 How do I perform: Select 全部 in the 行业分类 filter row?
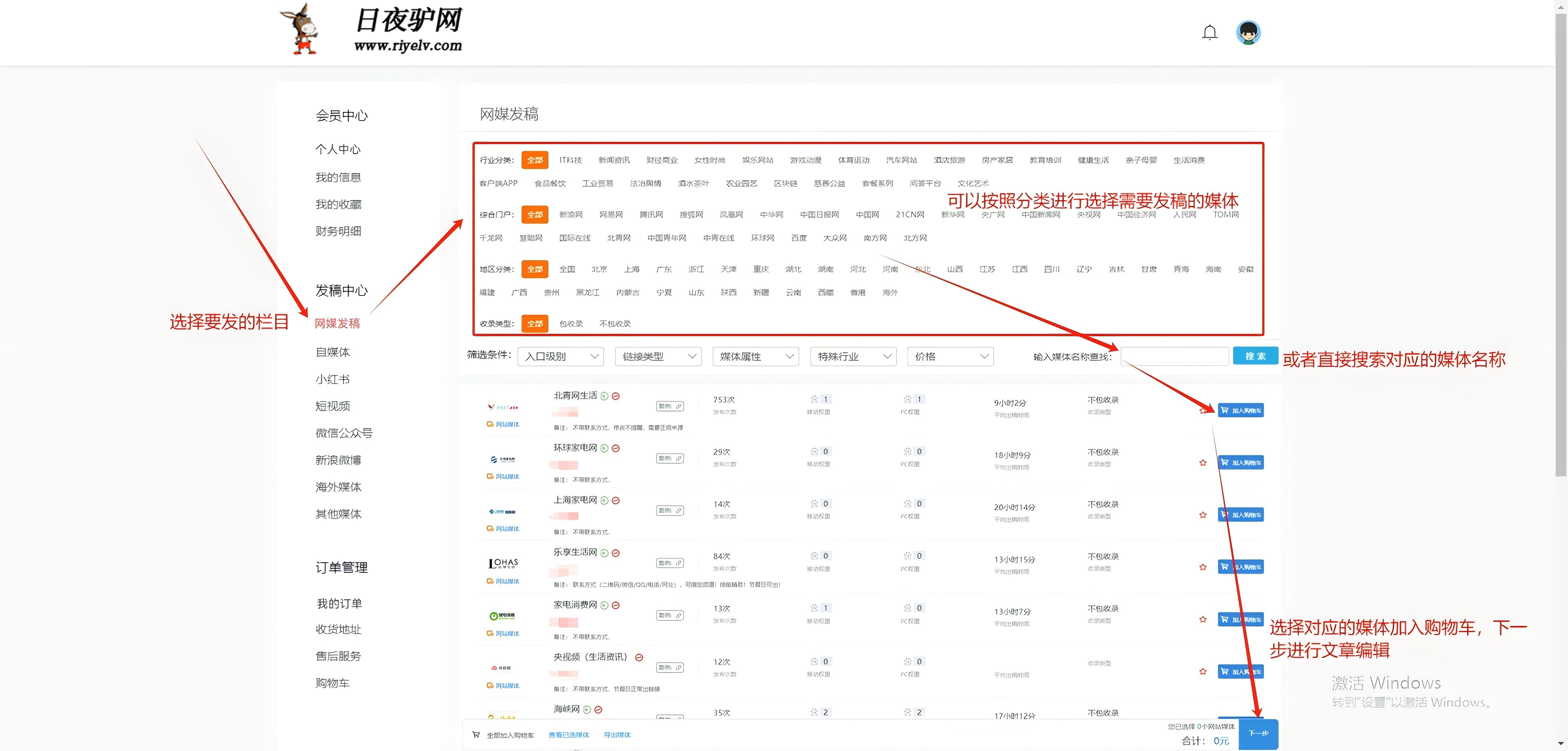(535, 160)
